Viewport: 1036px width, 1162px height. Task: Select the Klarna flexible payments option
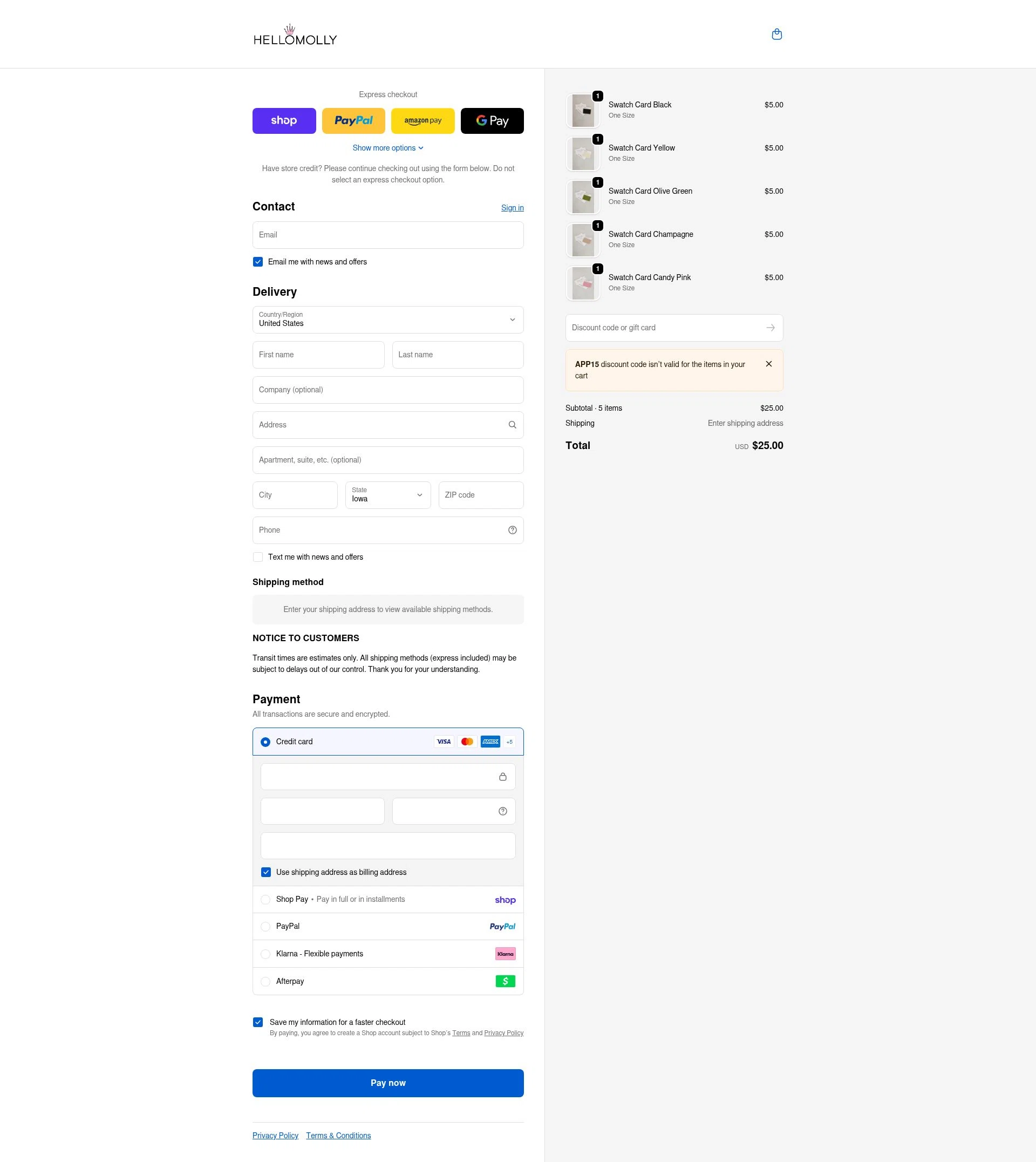pos(265,954)
